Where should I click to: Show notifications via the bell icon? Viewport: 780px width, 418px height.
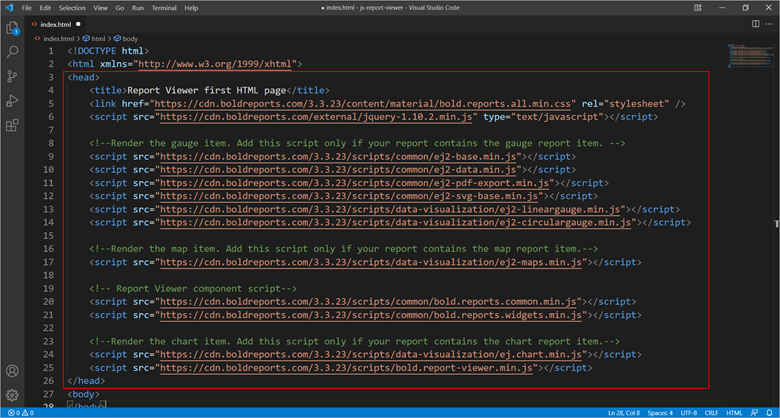pos(770,413)
